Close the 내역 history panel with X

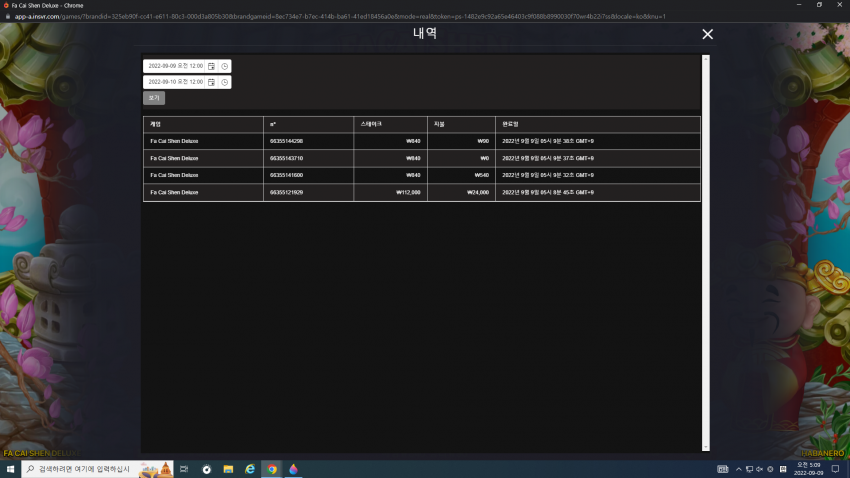pyautogui.click(x=707, y=34)
